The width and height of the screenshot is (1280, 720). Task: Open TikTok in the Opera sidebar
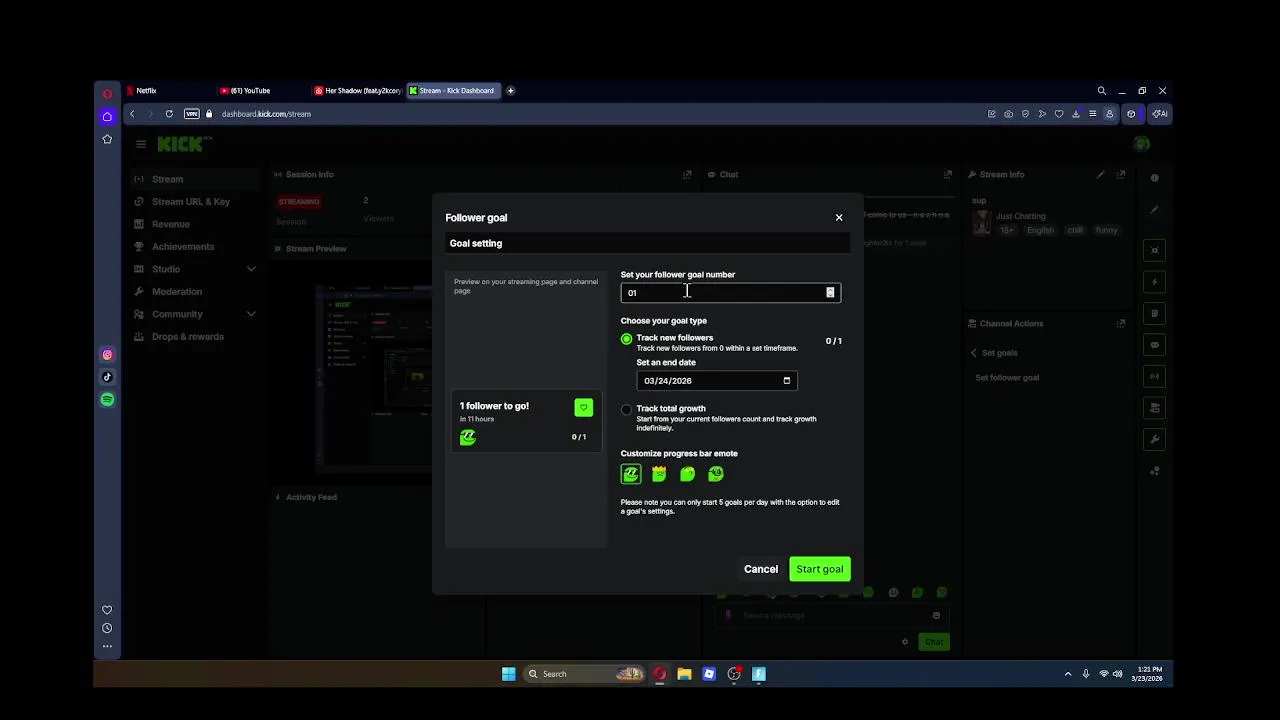tap(107, 377)
